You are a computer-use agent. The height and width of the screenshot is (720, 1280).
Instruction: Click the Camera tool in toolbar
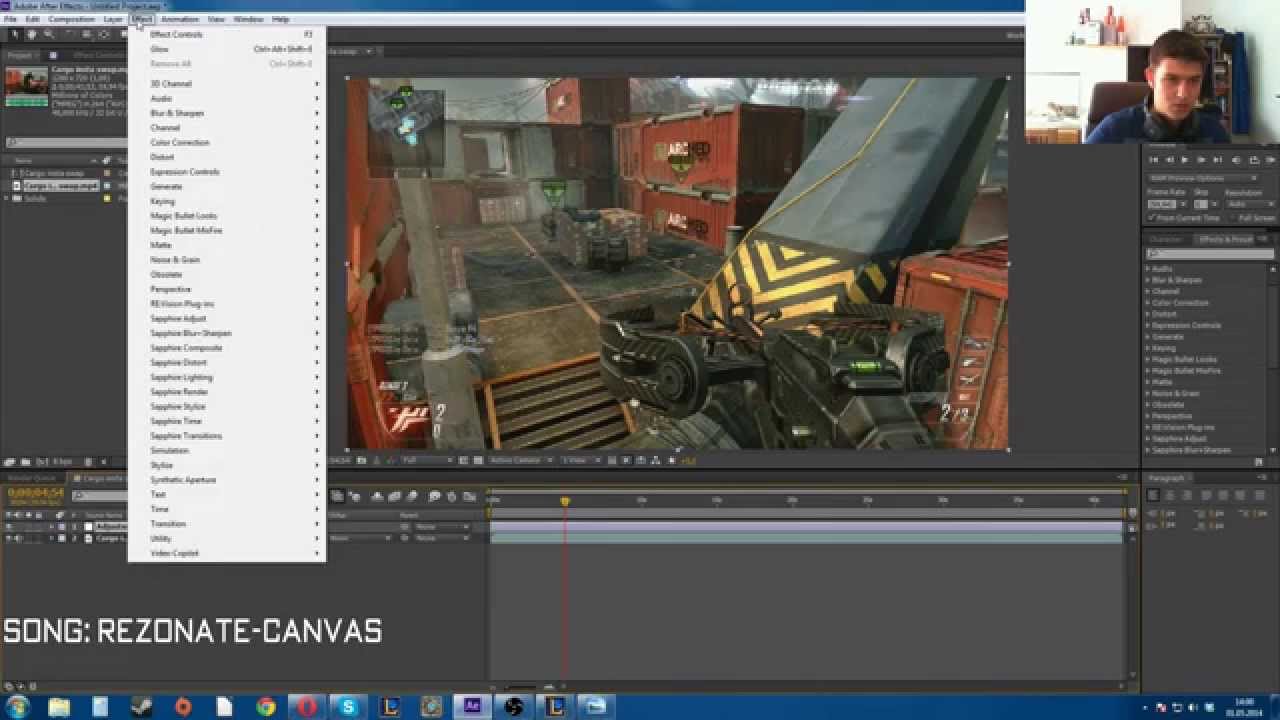[x=86, y=34]
